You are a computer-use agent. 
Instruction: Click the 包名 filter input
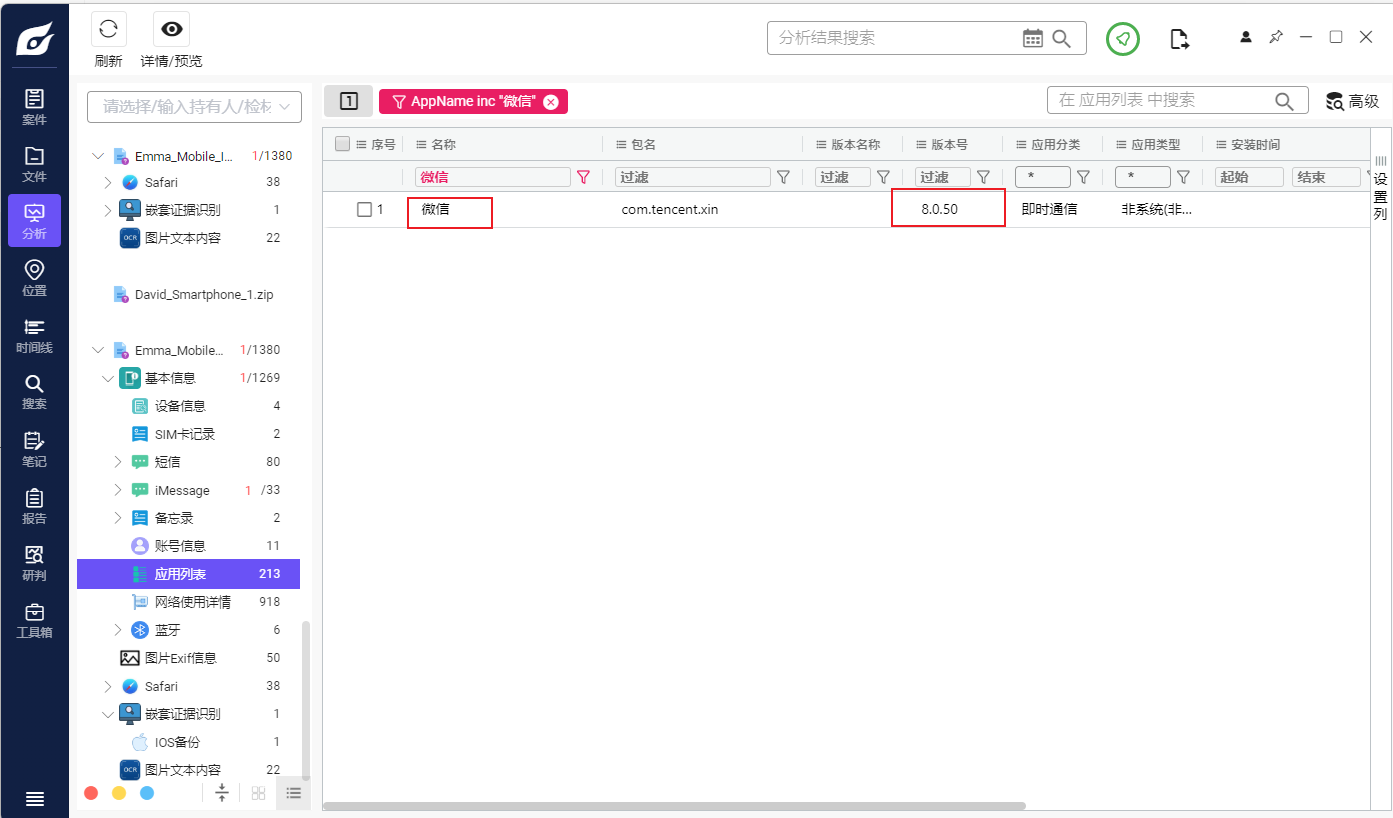coord(693,177)
